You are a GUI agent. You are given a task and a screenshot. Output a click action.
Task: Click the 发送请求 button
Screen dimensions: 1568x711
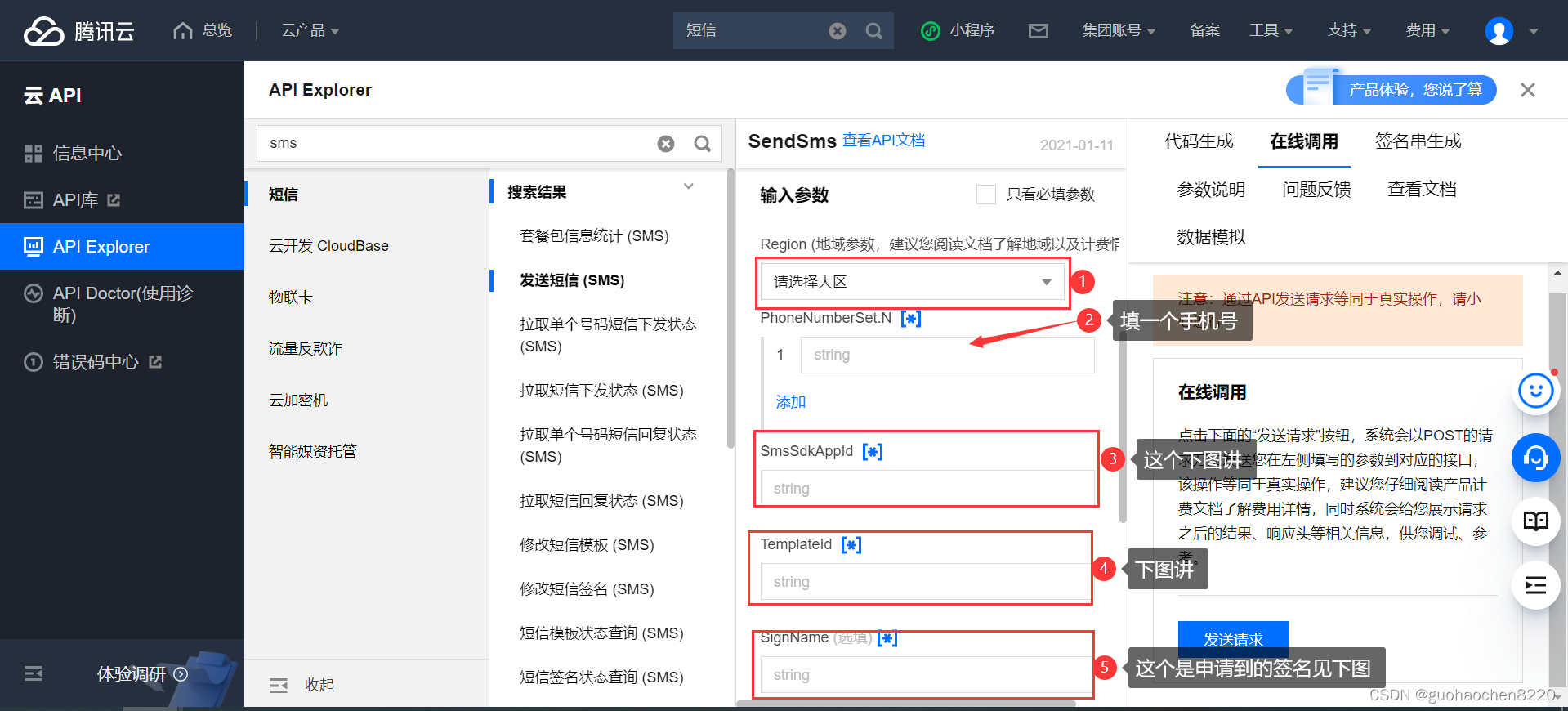pos(1233,639)
